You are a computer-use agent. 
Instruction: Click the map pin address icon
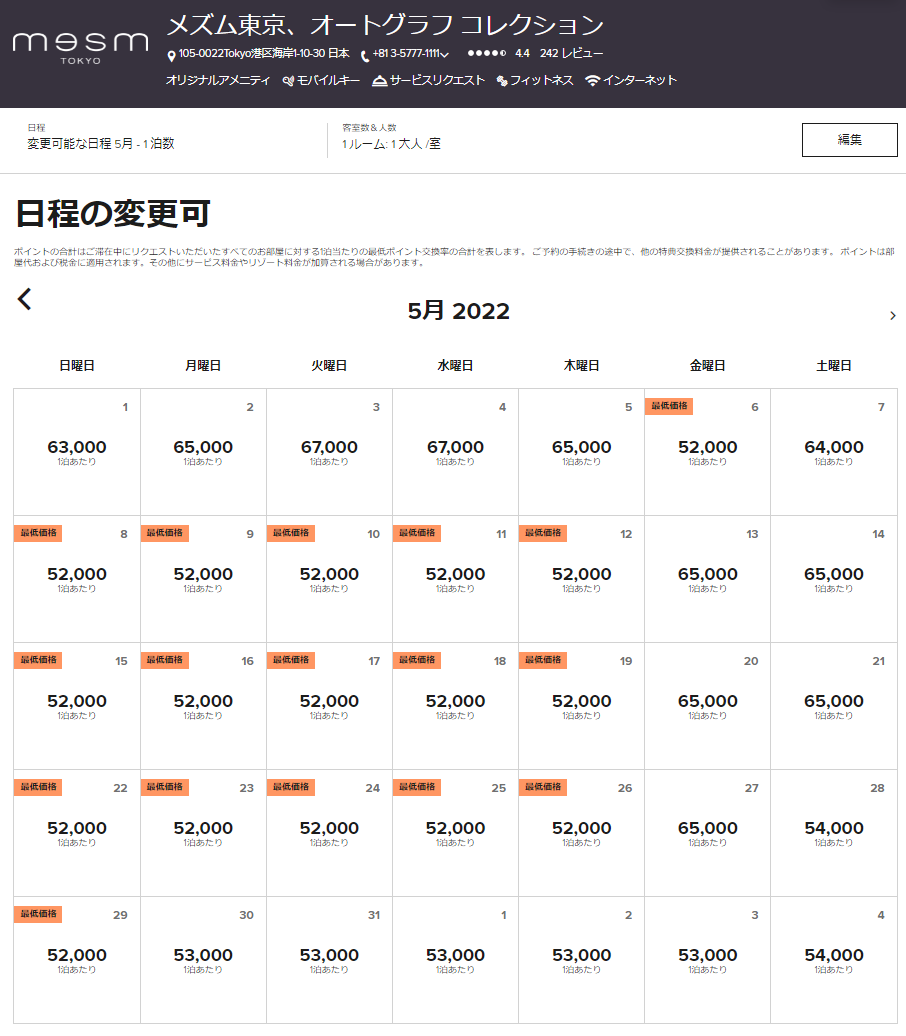pos(171,55)
